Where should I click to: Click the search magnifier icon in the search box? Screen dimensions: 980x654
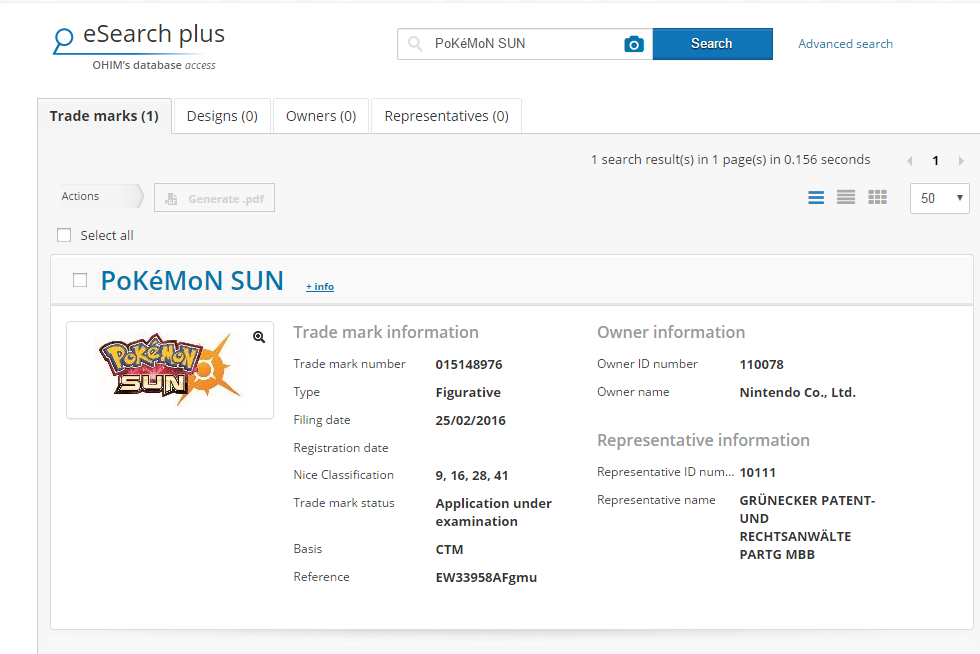point(413,44)
